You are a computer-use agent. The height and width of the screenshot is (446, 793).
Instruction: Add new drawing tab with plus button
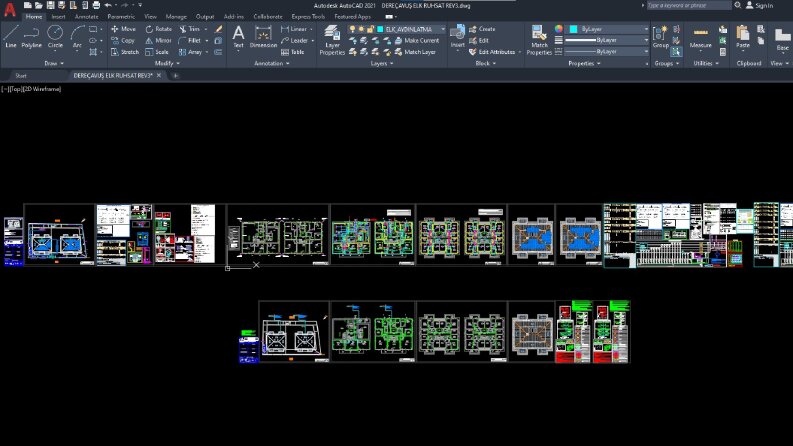(x=175, y=75)
